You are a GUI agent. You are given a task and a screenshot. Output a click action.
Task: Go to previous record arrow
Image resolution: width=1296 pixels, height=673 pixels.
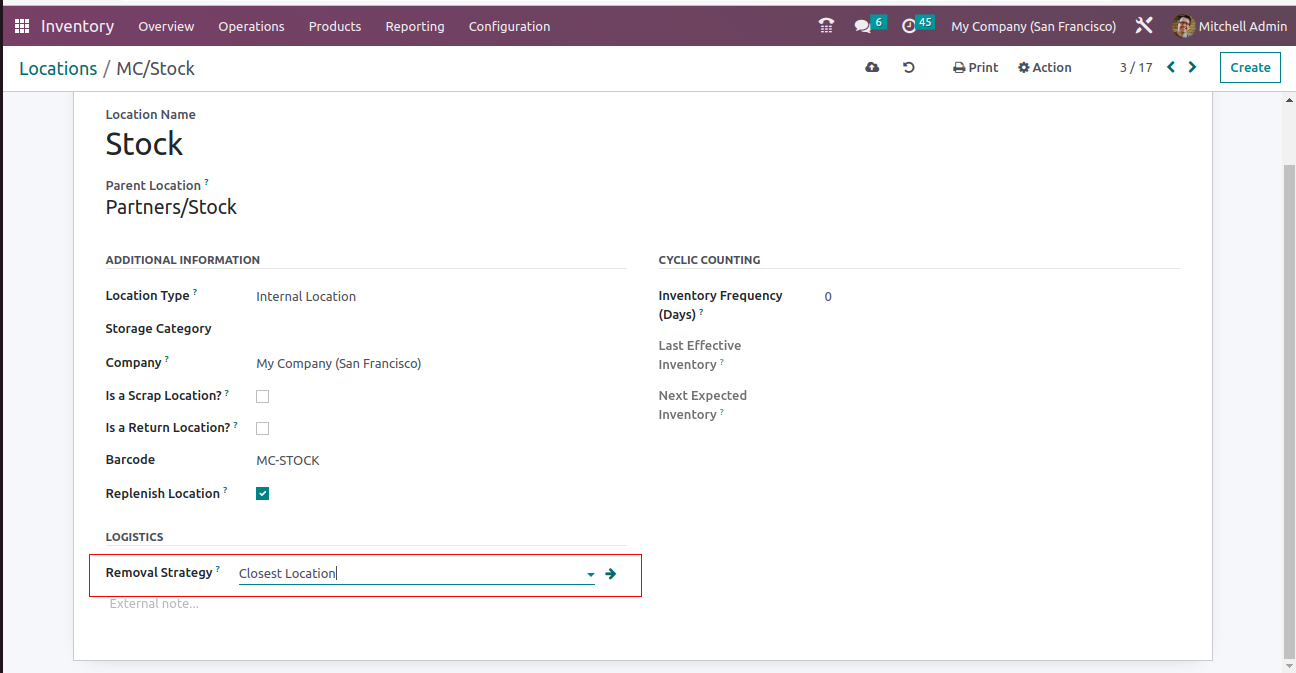point(1171,67)
